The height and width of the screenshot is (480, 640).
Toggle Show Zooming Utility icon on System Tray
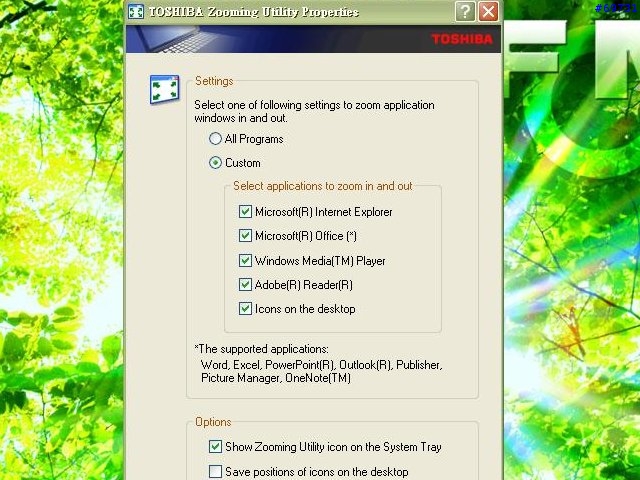coord(216,447)
